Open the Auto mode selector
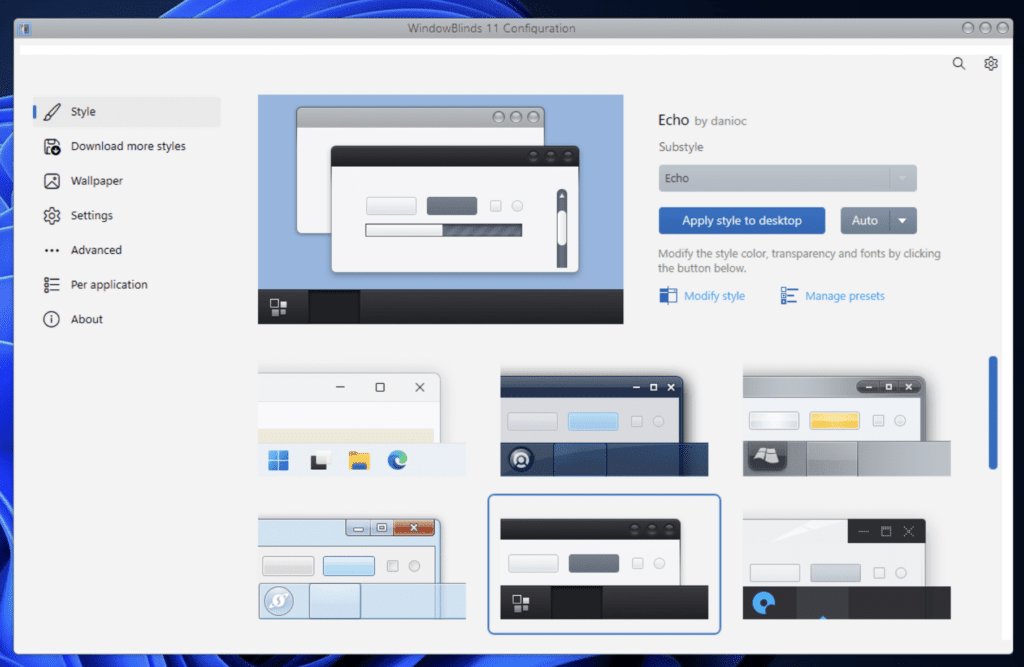Screen dimensions: 1024x667 869,220
